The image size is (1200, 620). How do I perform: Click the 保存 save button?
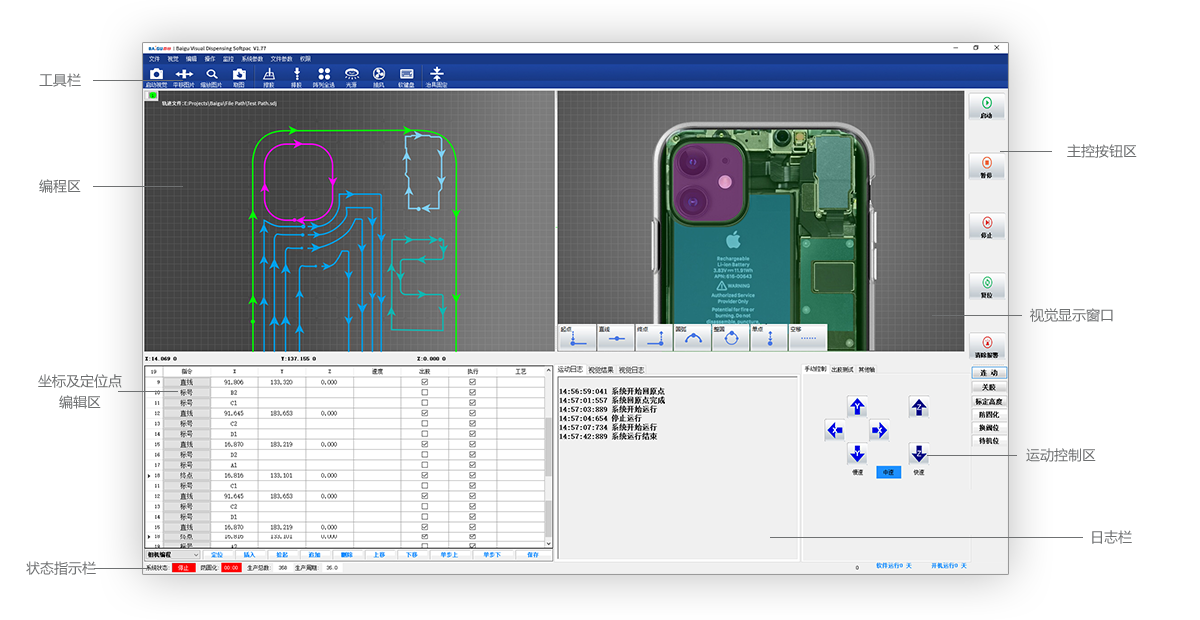tap(532, 554)
